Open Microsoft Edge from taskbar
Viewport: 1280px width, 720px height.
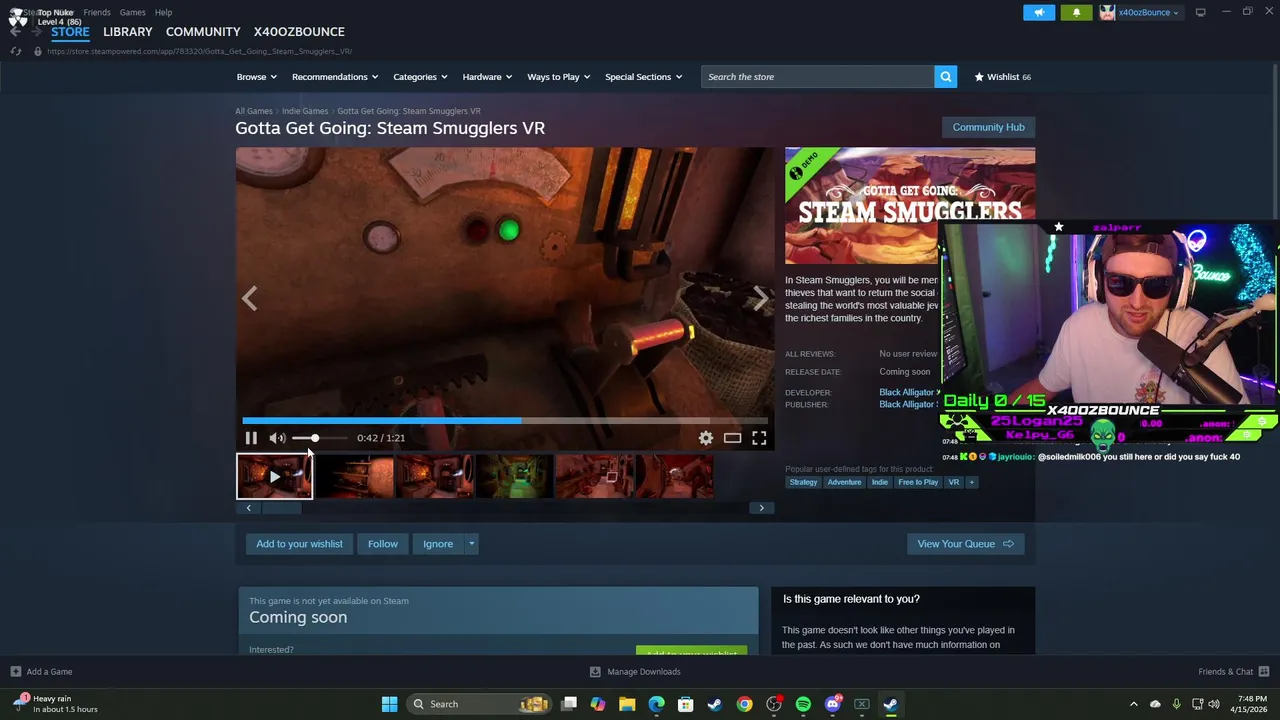pos(656,704)
